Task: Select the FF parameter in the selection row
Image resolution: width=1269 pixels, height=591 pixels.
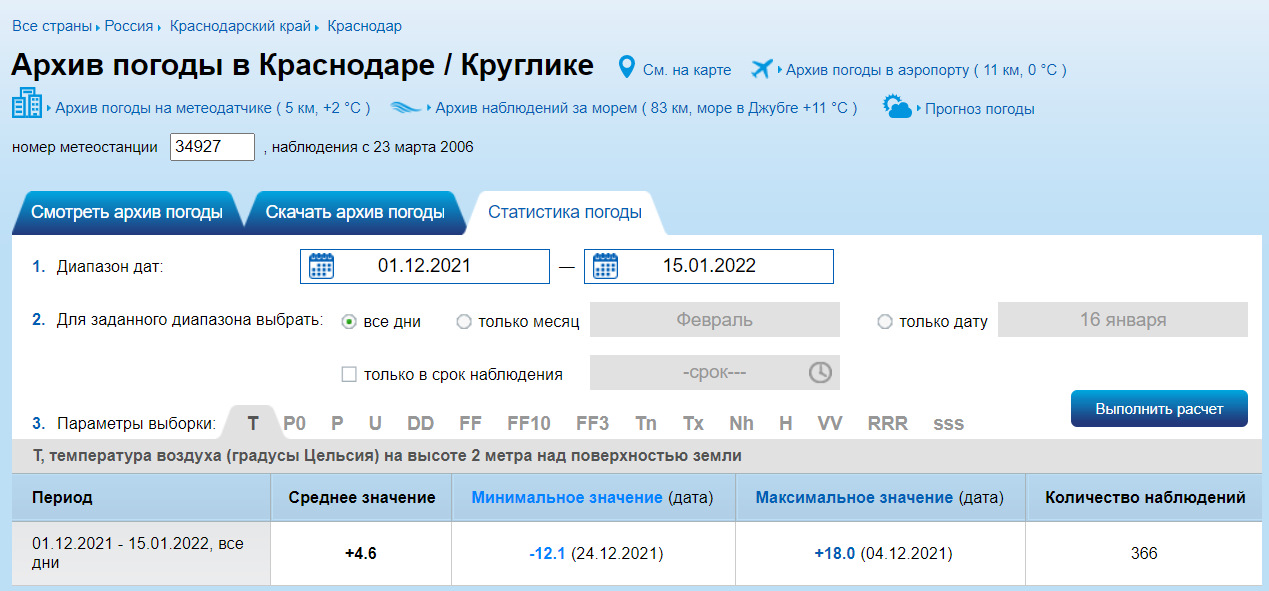Action: pos(470,423)
